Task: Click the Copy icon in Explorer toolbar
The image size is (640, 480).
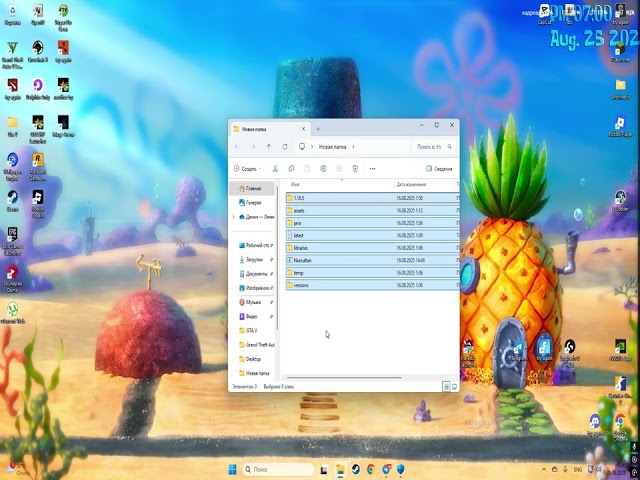Action: point(291,169)
